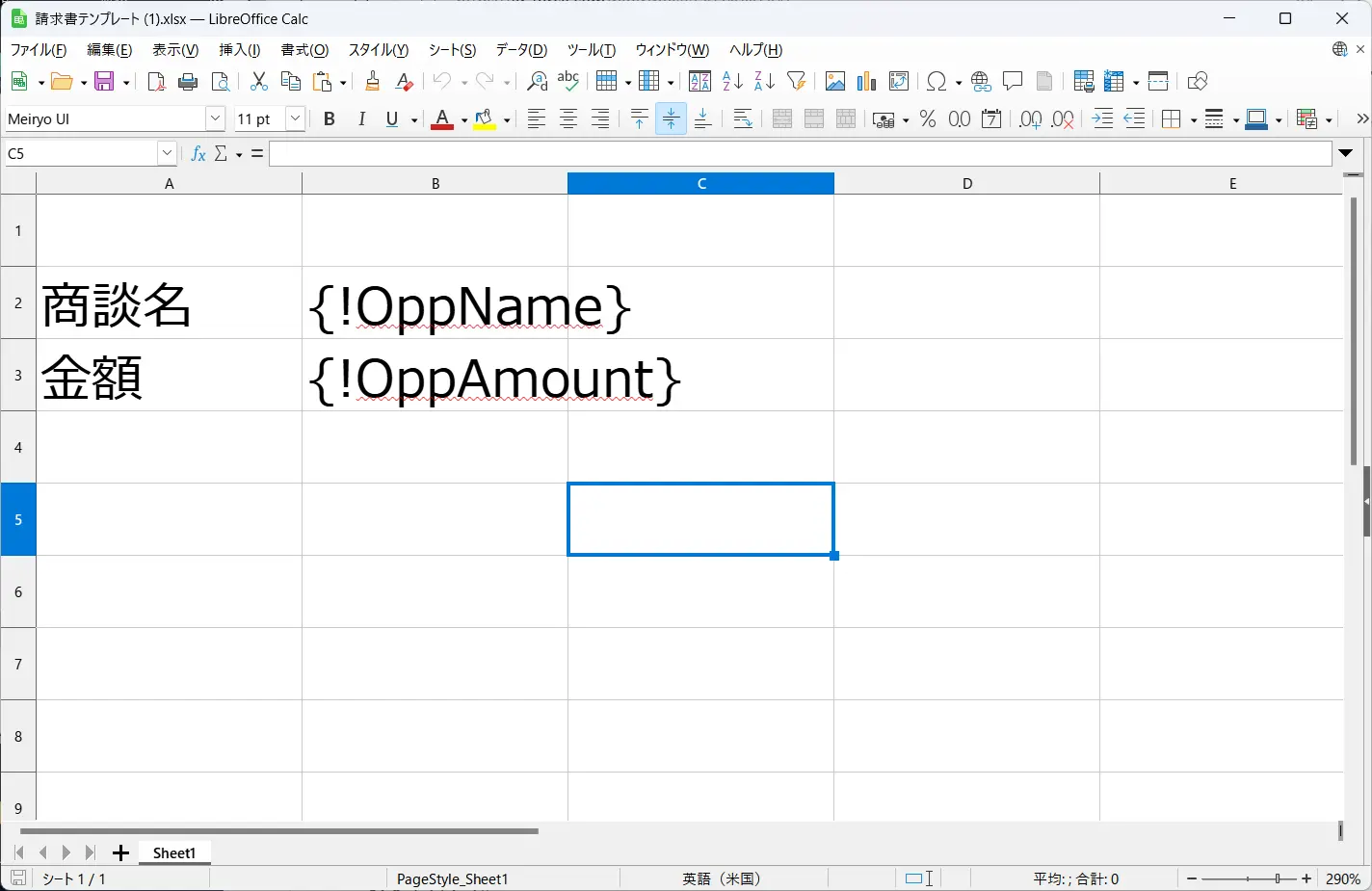Image resolution: width=1372 pixels, height=891 pixels.
Task: Insert a chart from toolbar
Action: click(x=867, y=82)
